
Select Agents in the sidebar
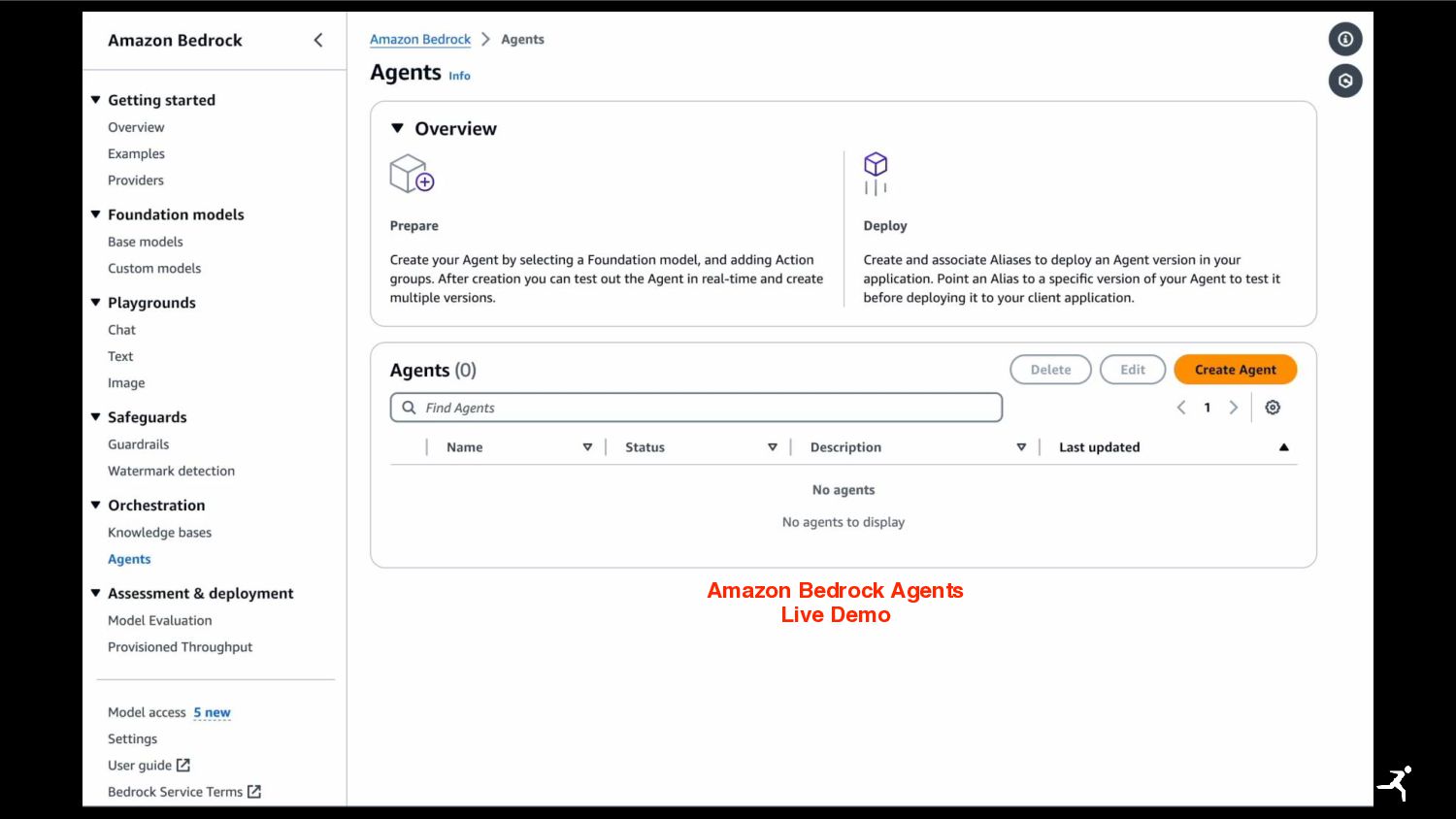click(129, 559)
